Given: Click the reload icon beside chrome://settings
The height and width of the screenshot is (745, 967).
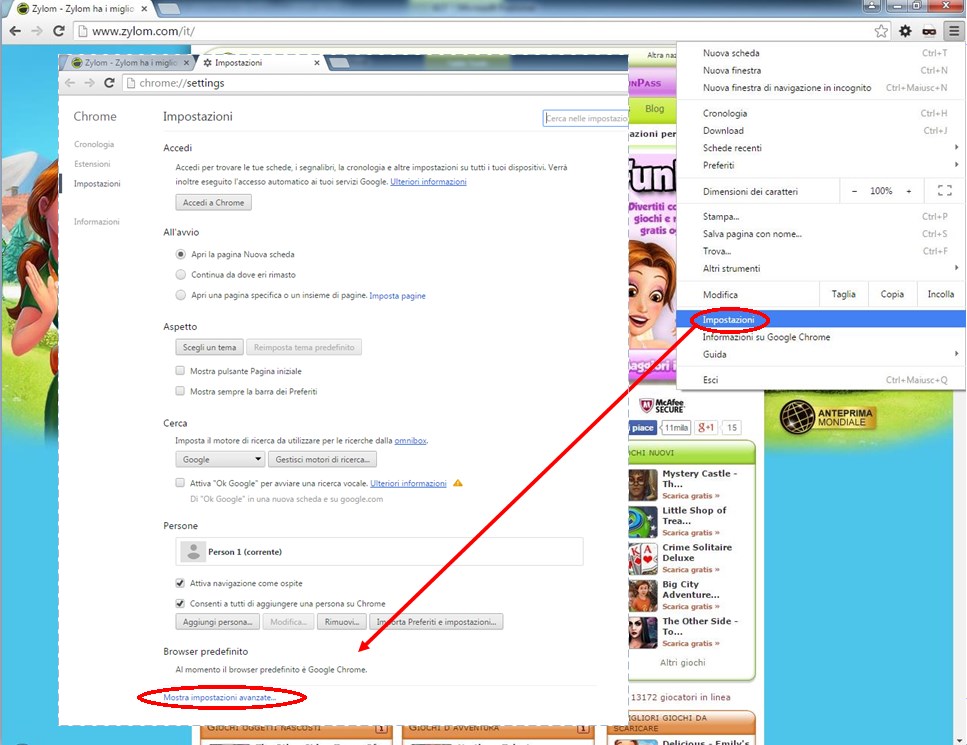Looking at the screenshot, I should pyautogui.click(x=110, y=83).
